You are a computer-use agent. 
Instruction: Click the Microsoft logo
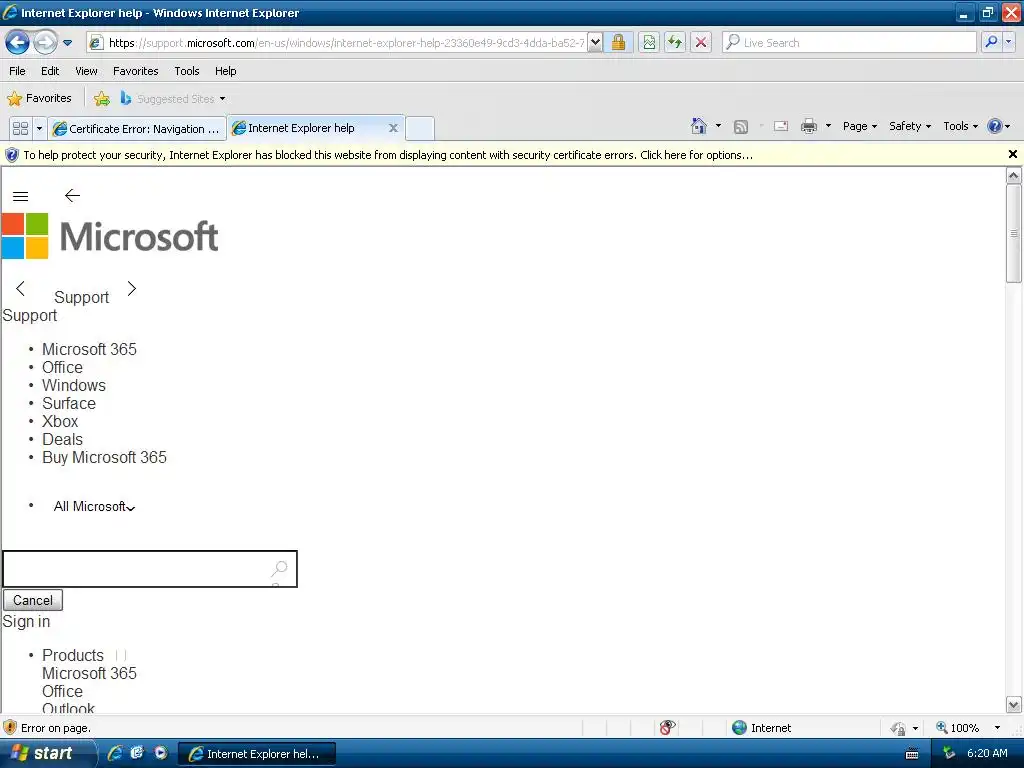tap(110, 236)
